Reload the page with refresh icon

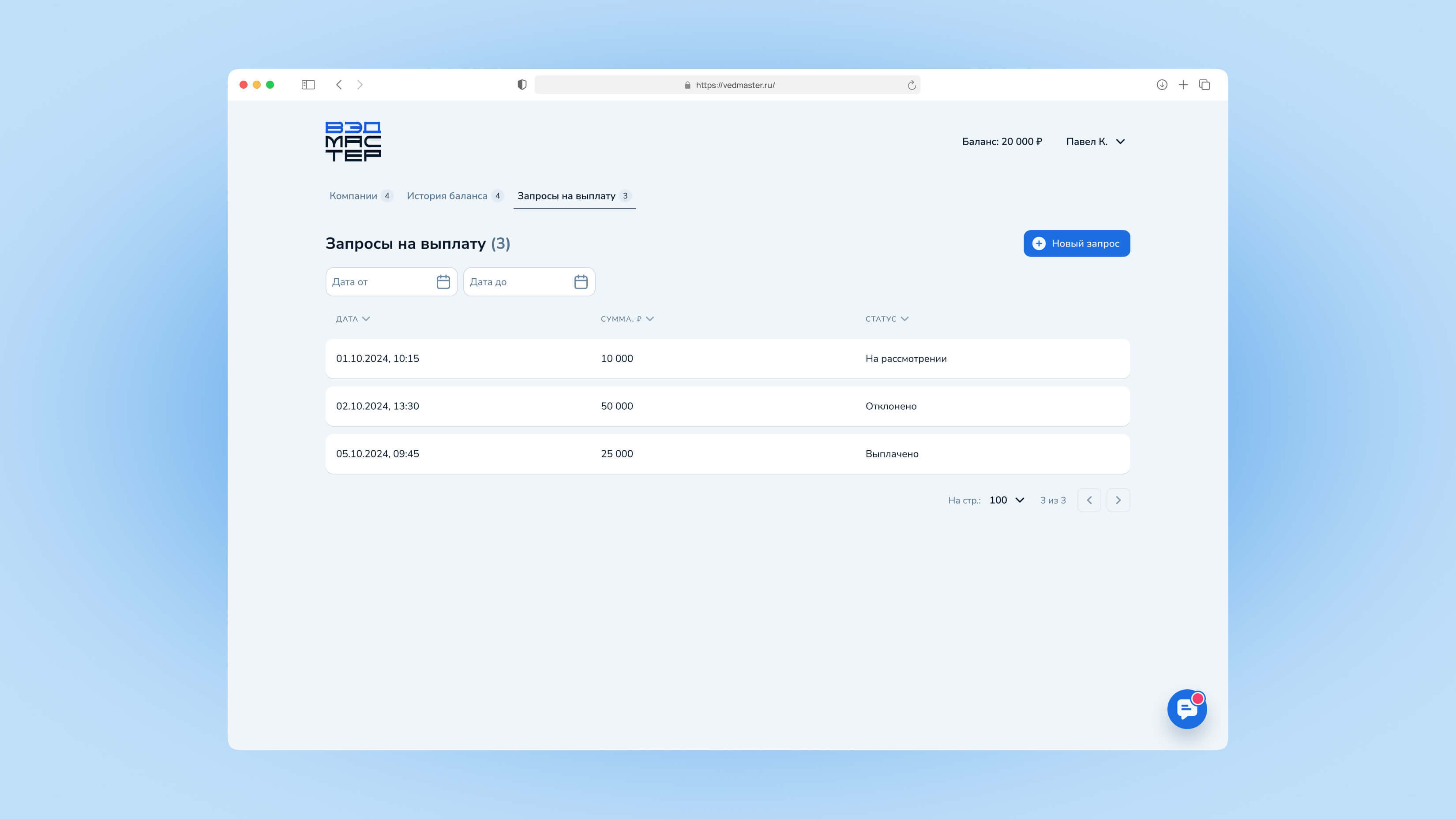click(911, 85)
